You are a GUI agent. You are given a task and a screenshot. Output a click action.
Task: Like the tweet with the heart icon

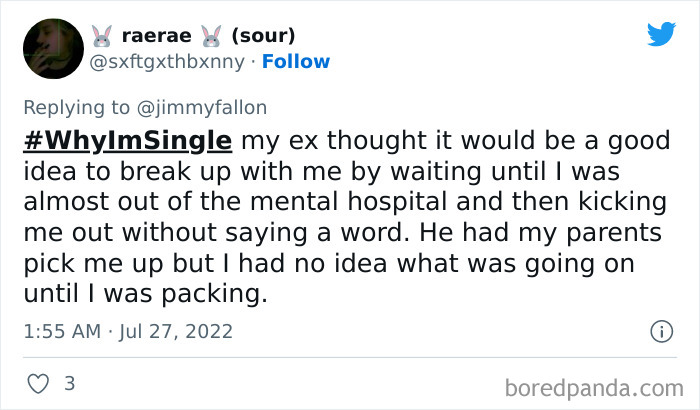(37, 383)
